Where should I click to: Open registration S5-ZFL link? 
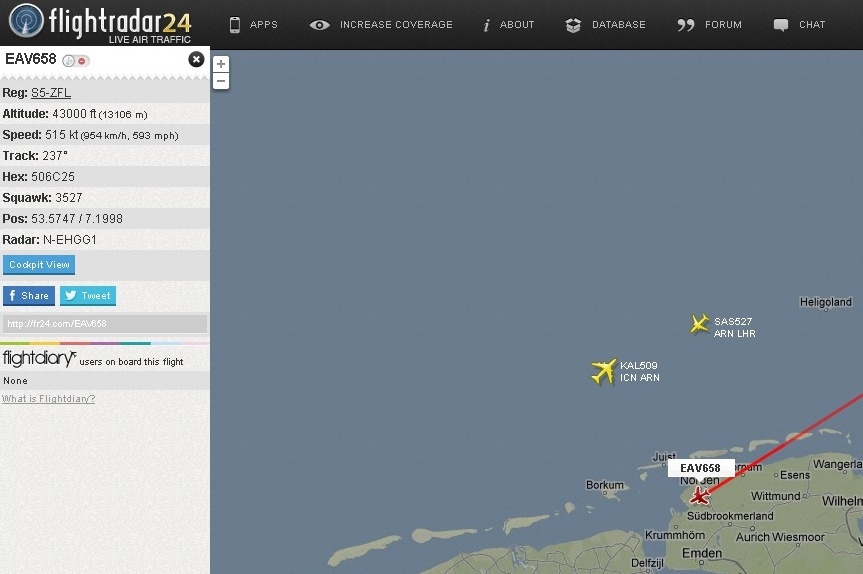click(x=51, y=93)
